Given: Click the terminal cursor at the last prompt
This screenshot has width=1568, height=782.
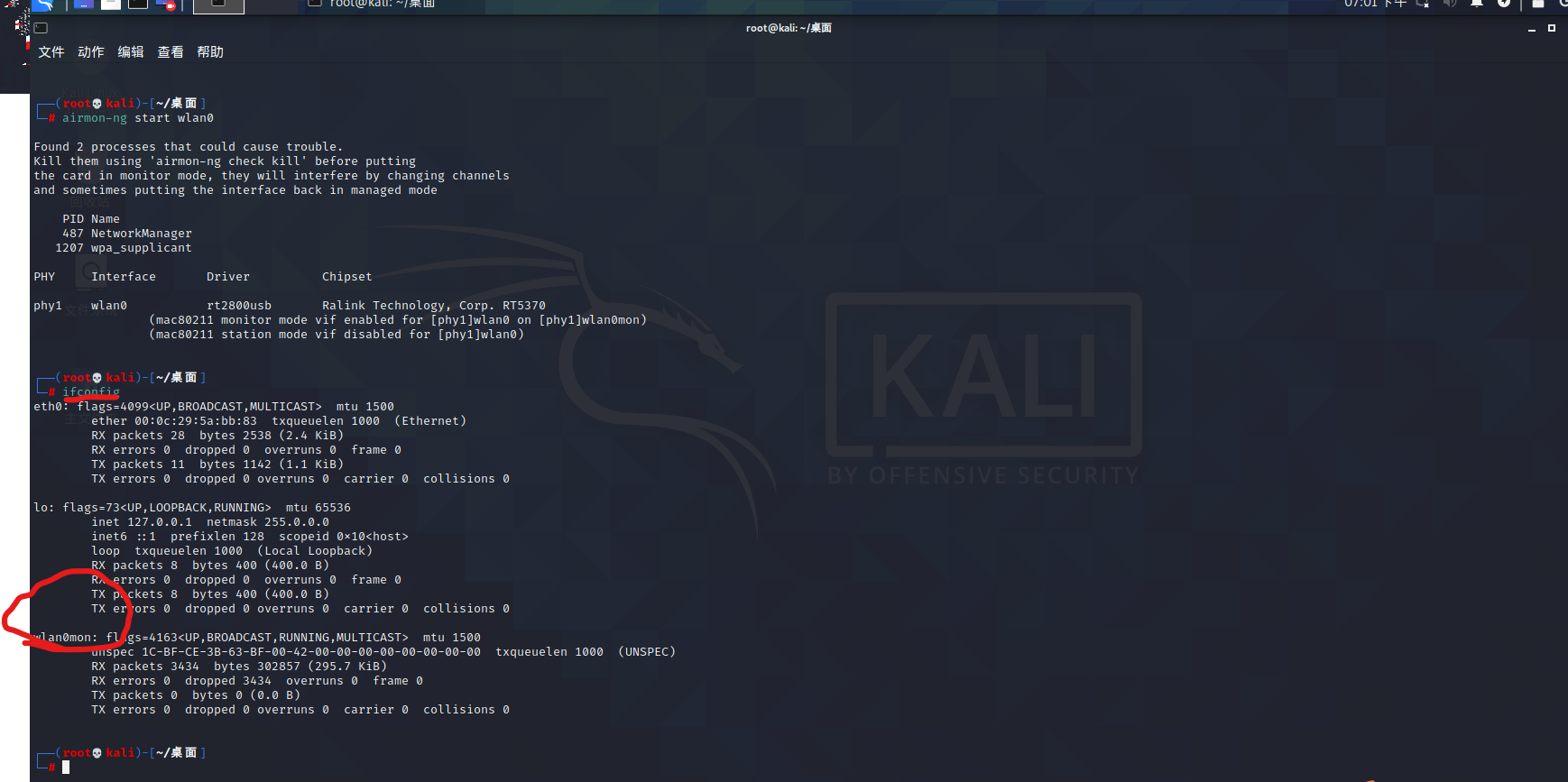Looking at the screenshot, I should click(66, 768).
